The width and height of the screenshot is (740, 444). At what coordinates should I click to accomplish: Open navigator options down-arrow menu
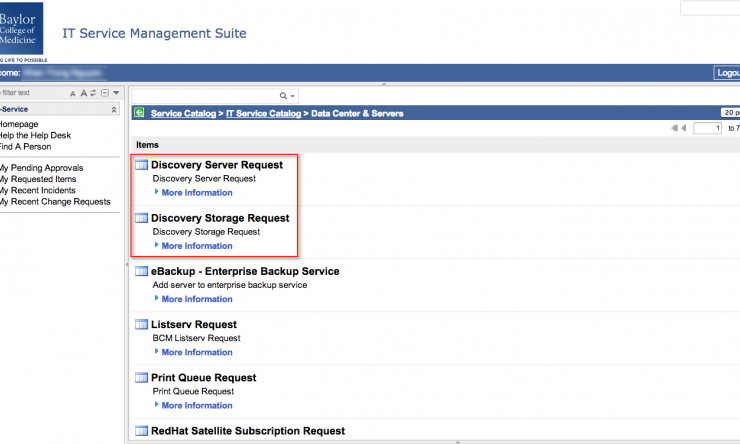(116, 93)
